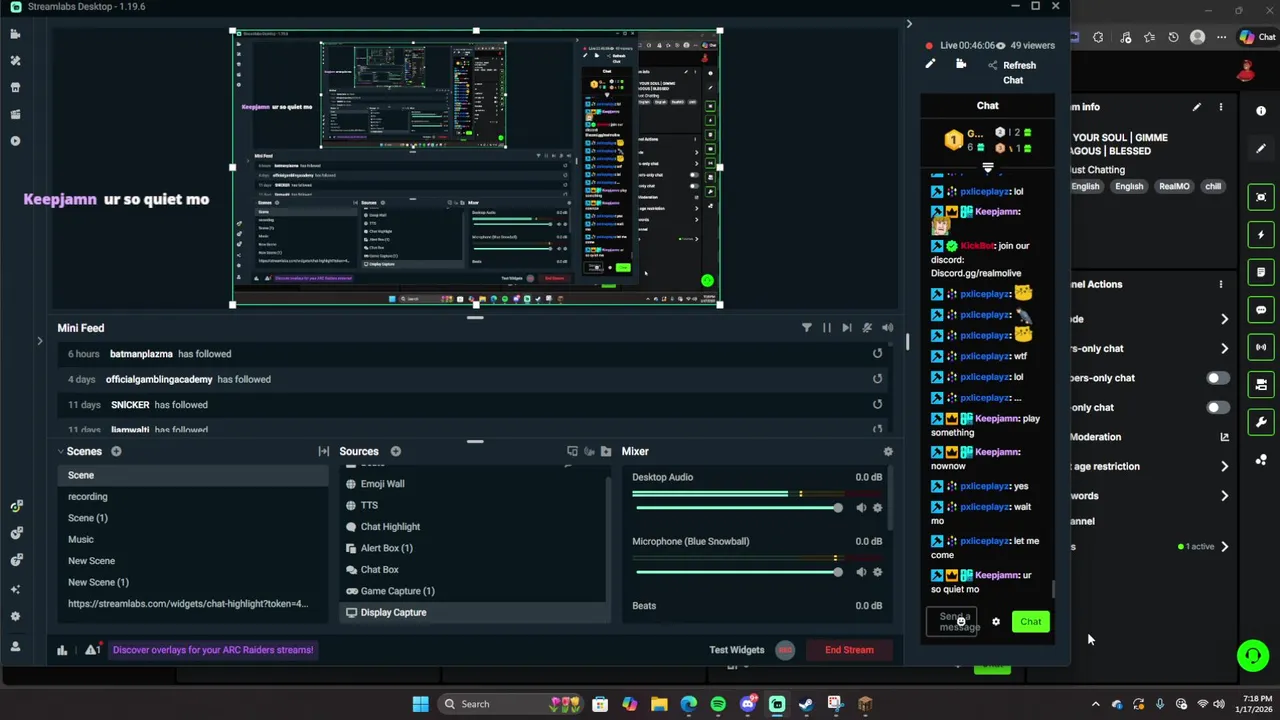Viewport: 1280px width, 720px height.
Task: Click the pencil icon to edit stream info
Action: point(930,64)
